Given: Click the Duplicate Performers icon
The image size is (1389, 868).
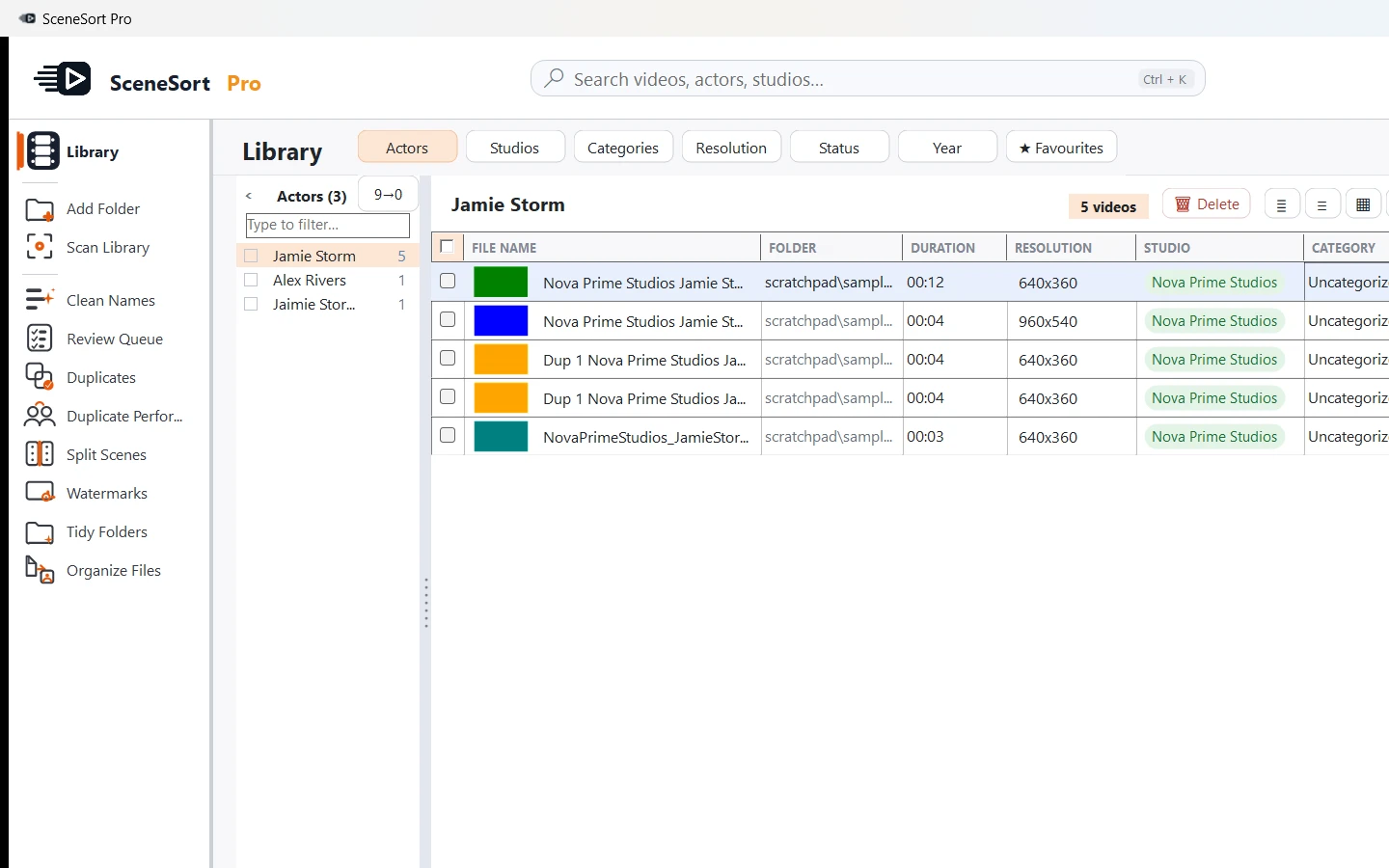Looking at the screenshot, I should click(40, 416).
